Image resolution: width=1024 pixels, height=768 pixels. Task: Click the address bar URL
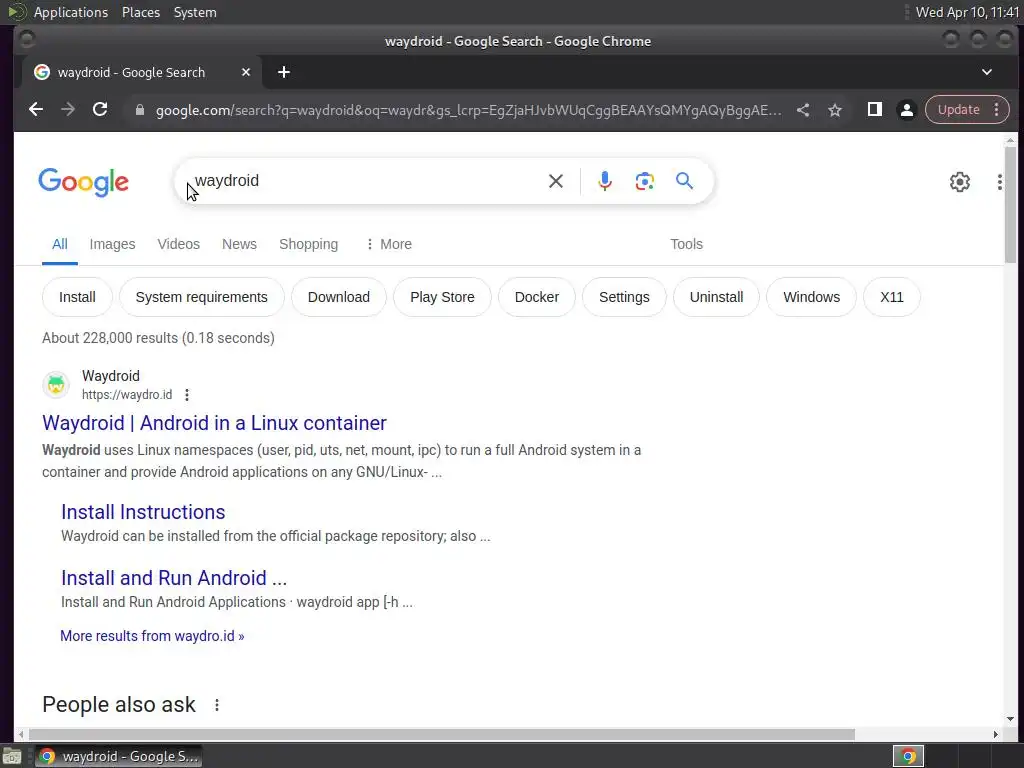pyautogui.click(x=468, y=110)
